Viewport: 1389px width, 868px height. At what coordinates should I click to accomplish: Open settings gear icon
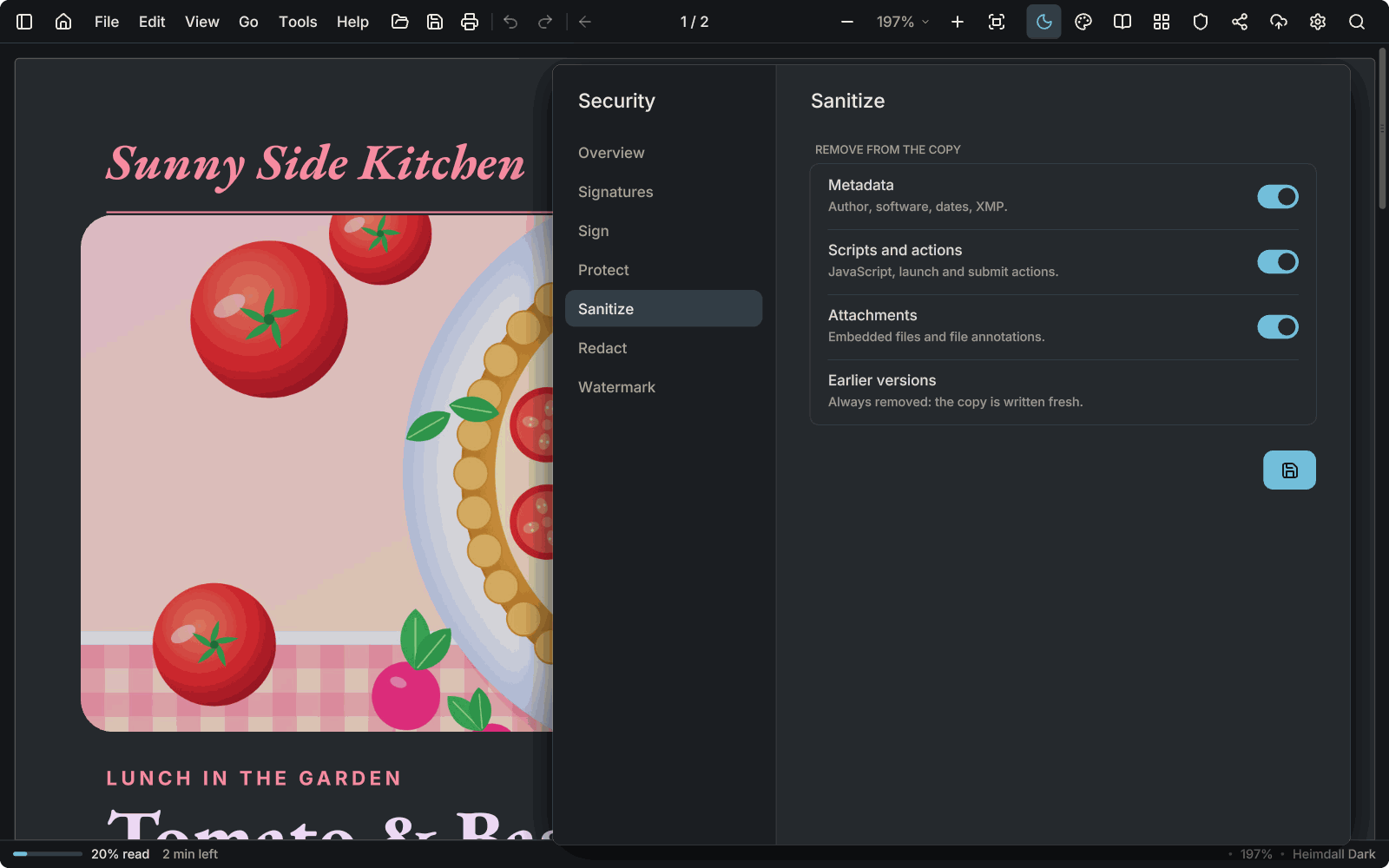click(1318, 22)
